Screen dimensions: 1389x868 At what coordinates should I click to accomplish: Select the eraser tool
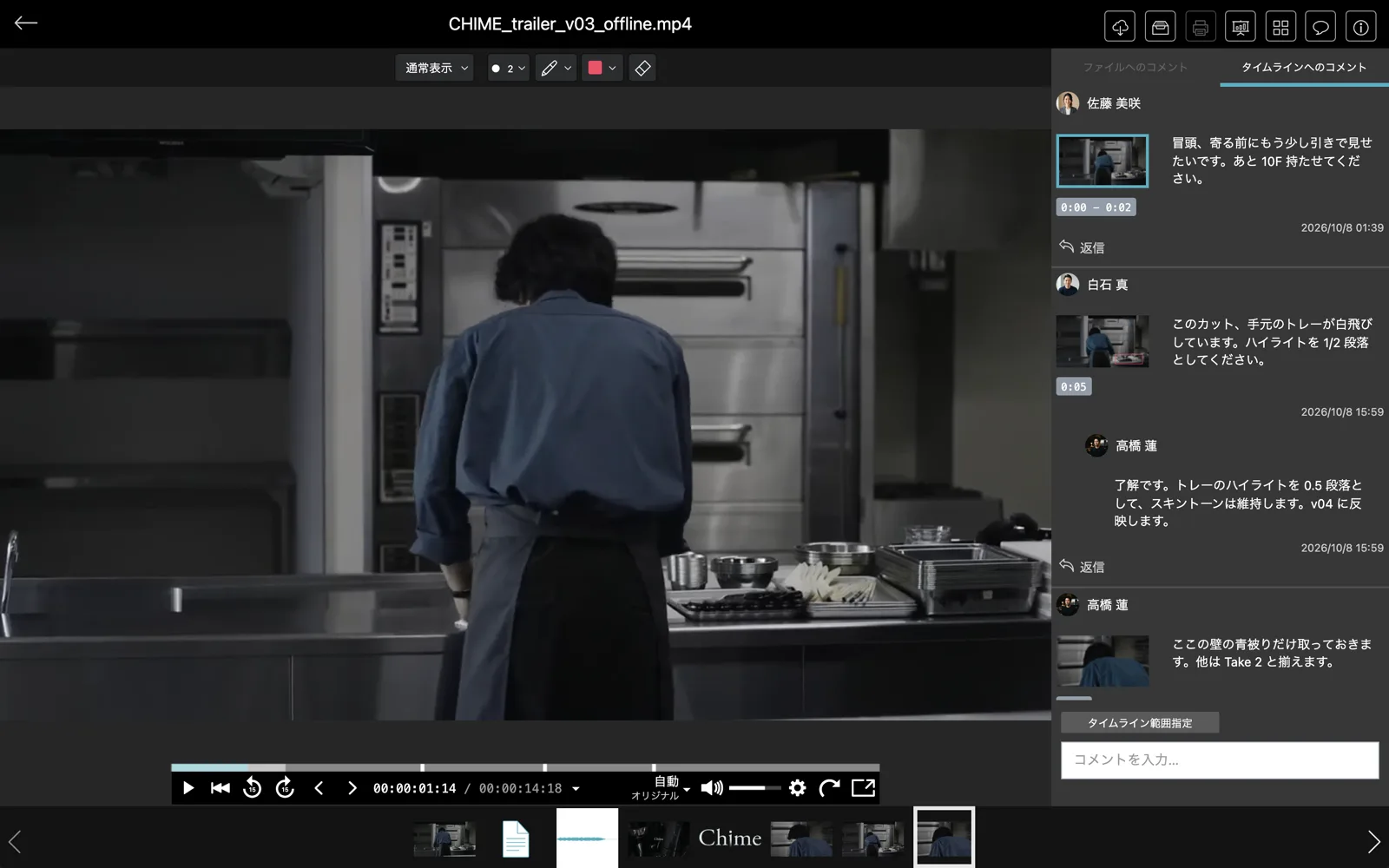[642, 68]
